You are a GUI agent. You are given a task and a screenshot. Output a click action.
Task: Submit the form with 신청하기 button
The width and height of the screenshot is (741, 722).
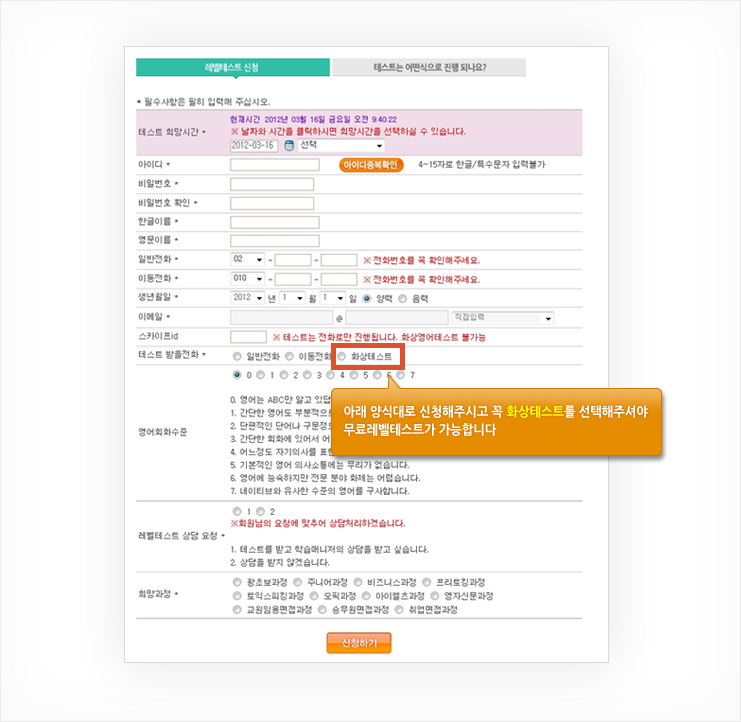click(x=359, y=643)
